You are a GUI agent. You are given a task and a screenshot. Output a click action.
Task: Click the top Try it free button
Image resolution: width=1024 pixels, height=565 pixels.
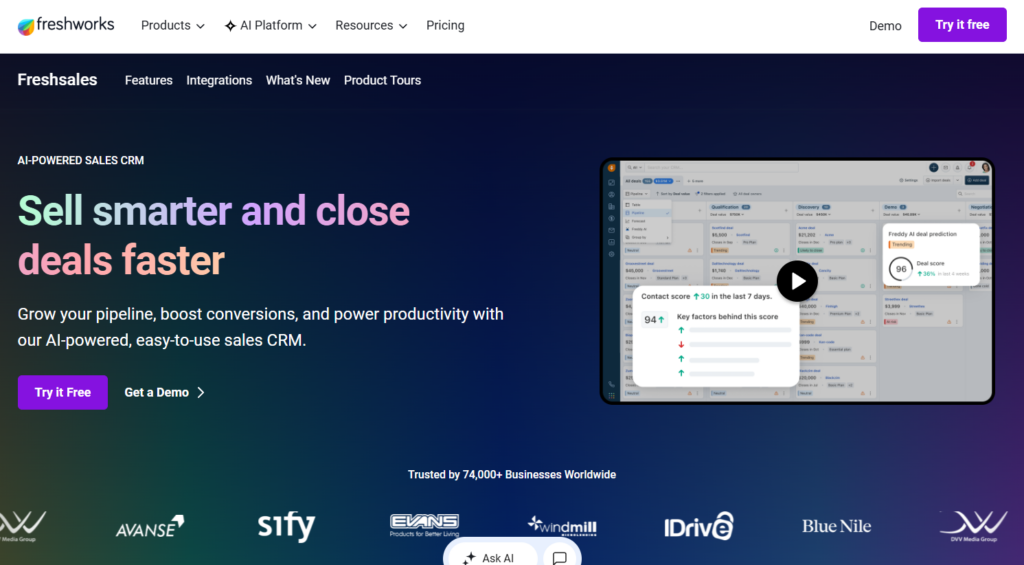pyautogui.click(x=962, y=25)
